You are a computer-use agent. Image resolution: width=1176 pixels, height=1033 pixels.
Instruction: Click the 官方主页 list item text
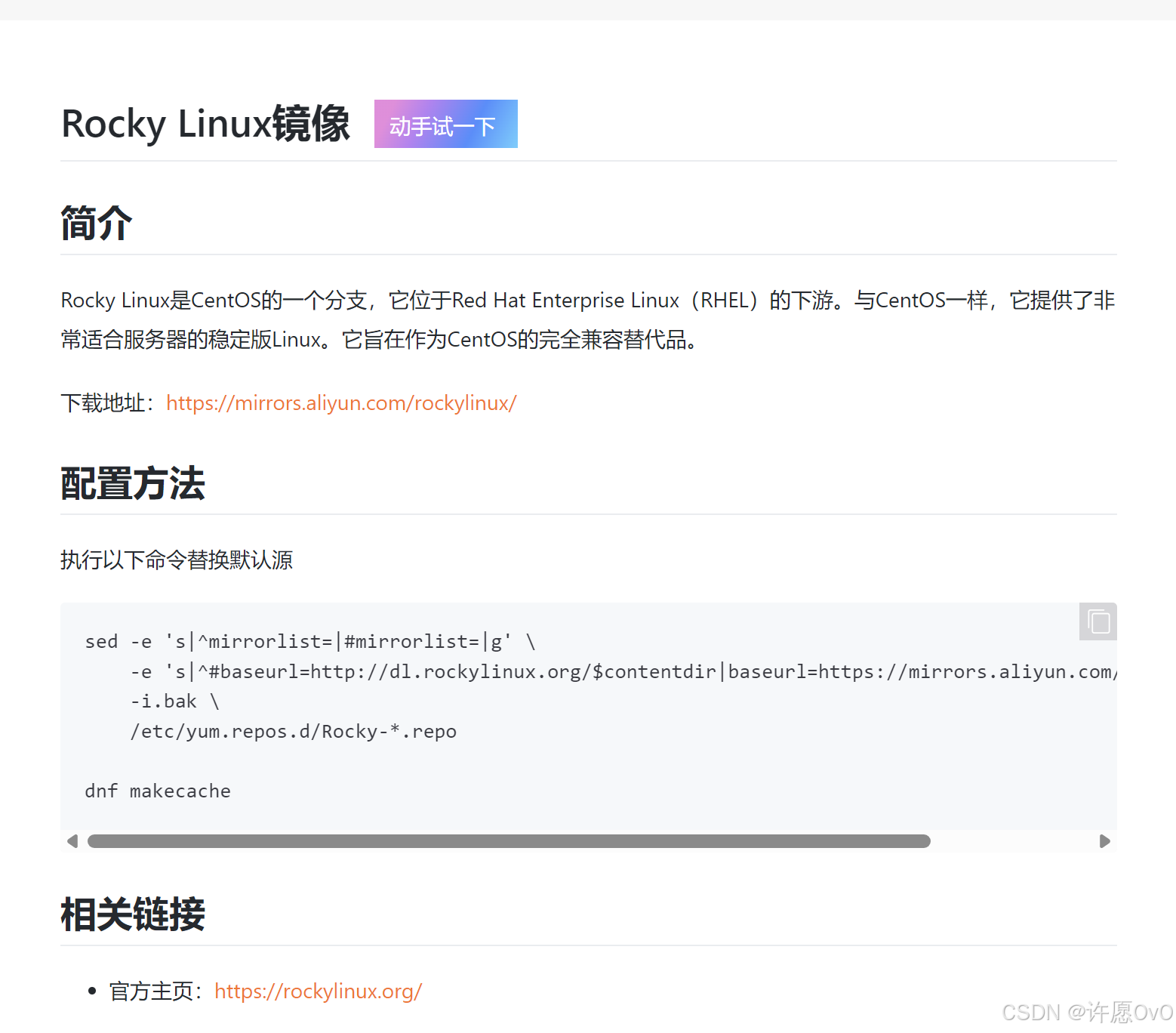153,991
